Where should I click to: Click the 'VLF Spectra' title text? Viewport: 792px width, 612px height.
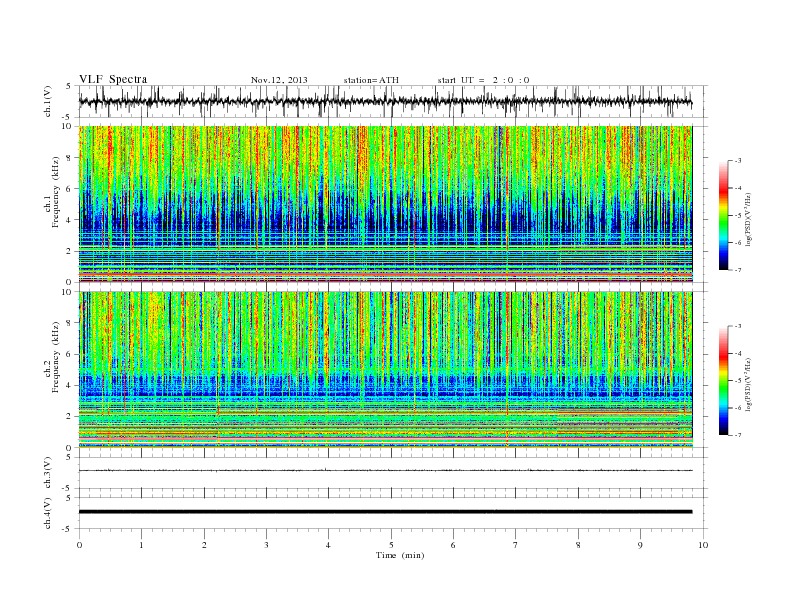click(x=113, y=79)
